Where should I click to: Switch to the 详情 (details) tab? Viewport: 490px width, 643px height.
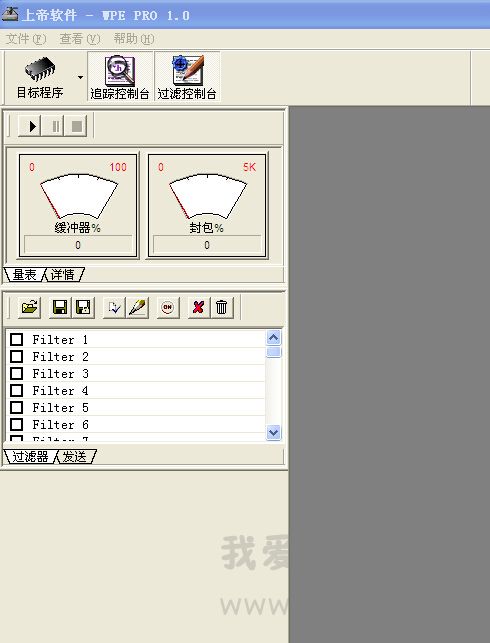(x=63, y=274)
